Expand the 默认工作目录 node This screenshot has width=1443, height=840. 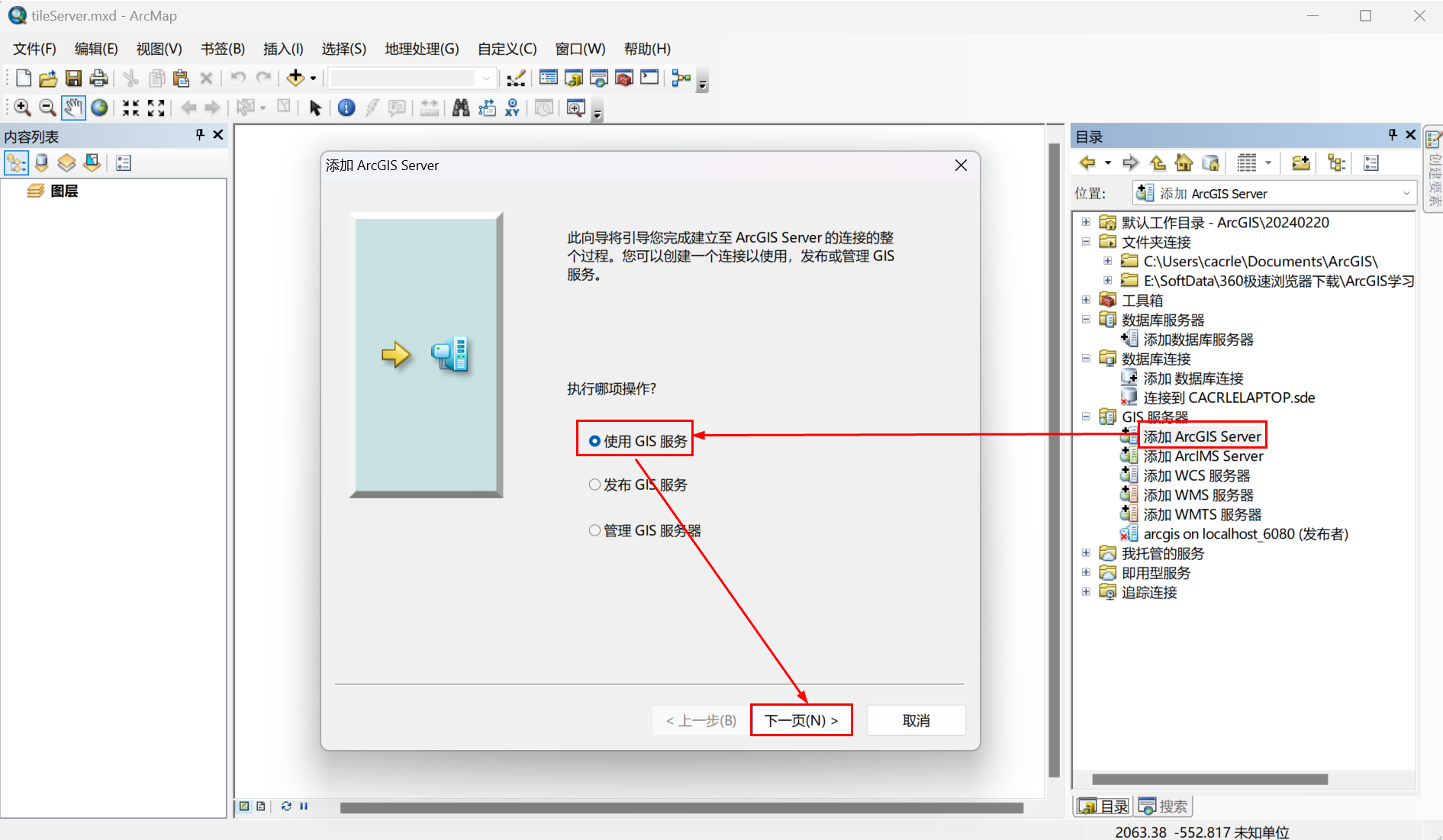(x=1086, y=222)
